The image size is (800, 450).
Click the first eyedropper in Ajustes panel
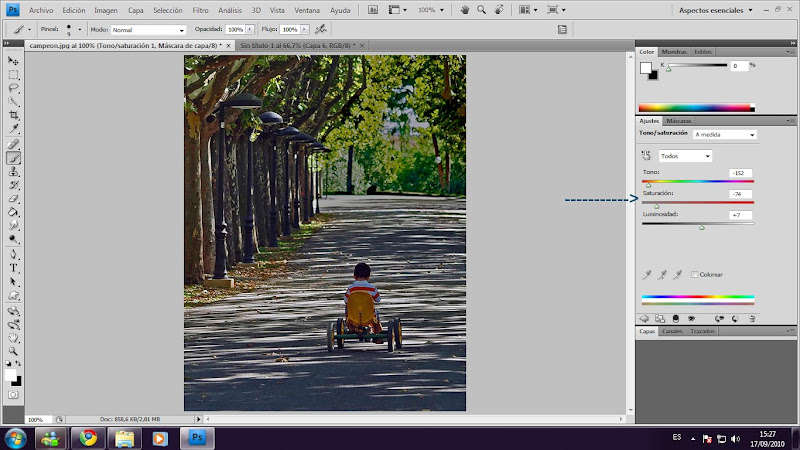click(x=646, y=274)
